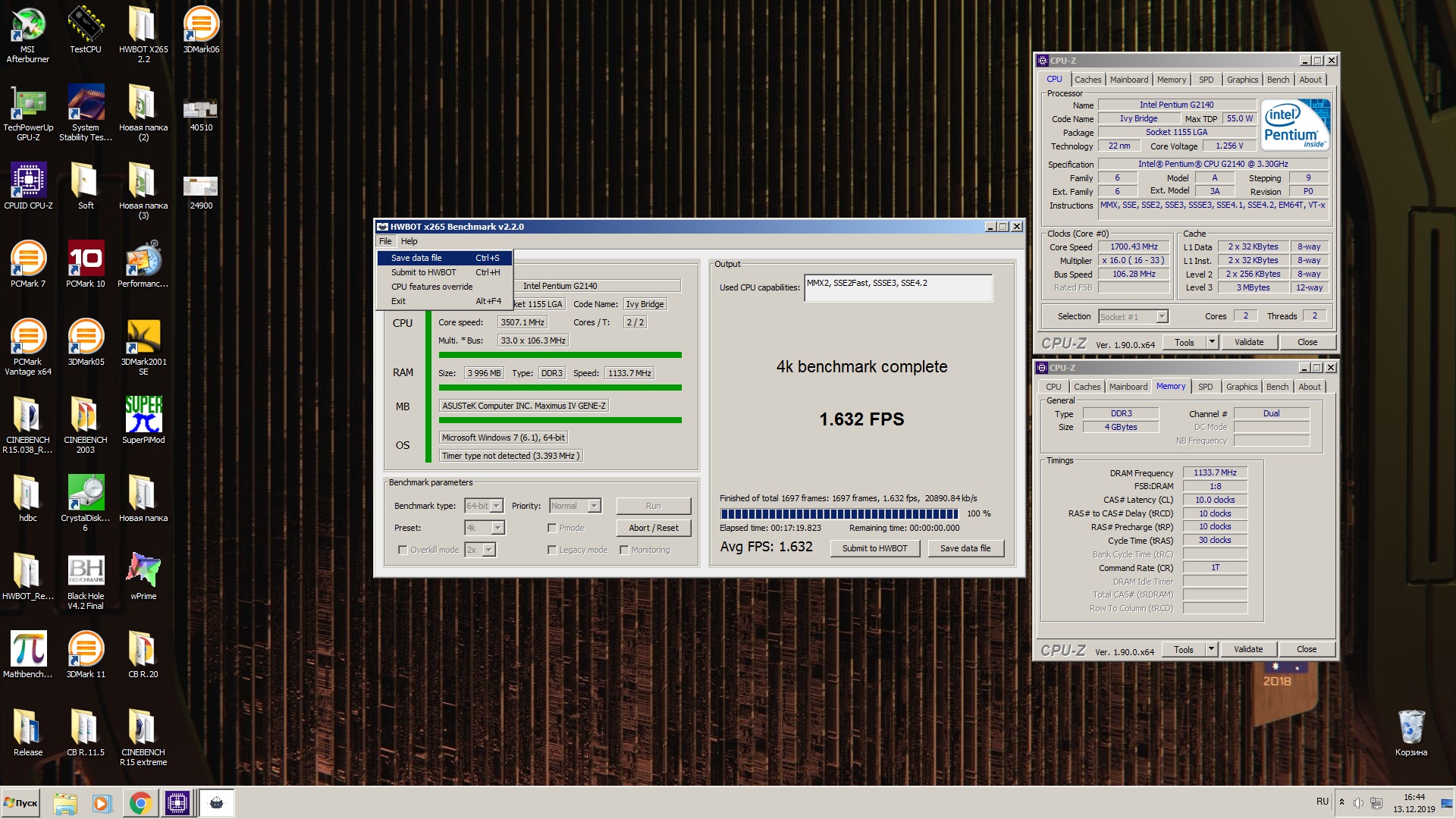Image resolution: width=1456 pixels, height=819 pixels.
Task: Switch to Mainboard tab in upper CPU-Z
Action: coord(1128,80)
